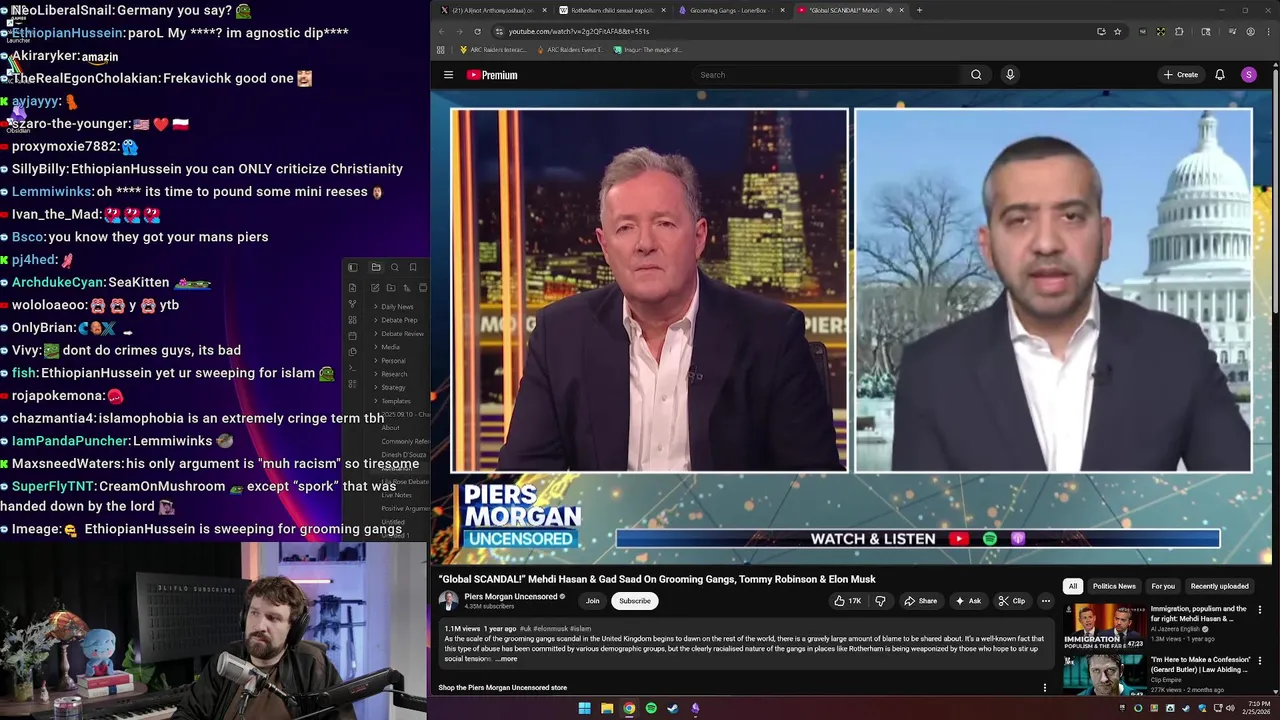Image resolution: width=1280 pixels, height=720 pixels.
Task: Expand the Debate Review folder
Action: (402, 333)
